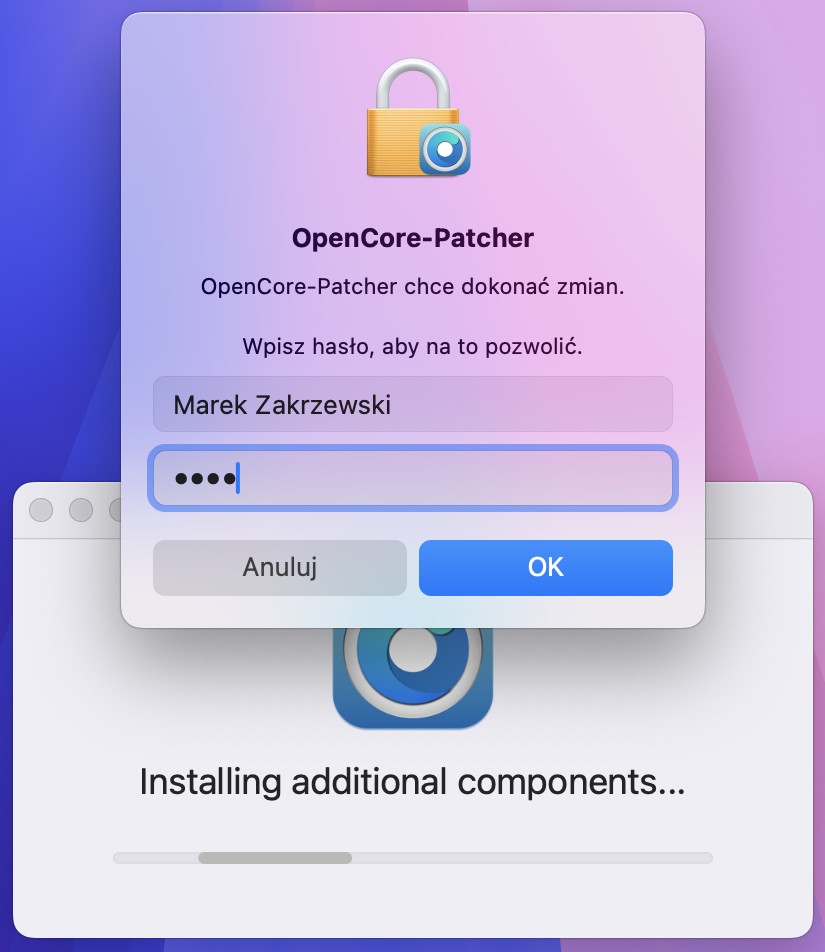The width and height of the screenshot is (825, 952).
Task: Click the 'Installing additional components...' label
Action: [x=413, y=782]
